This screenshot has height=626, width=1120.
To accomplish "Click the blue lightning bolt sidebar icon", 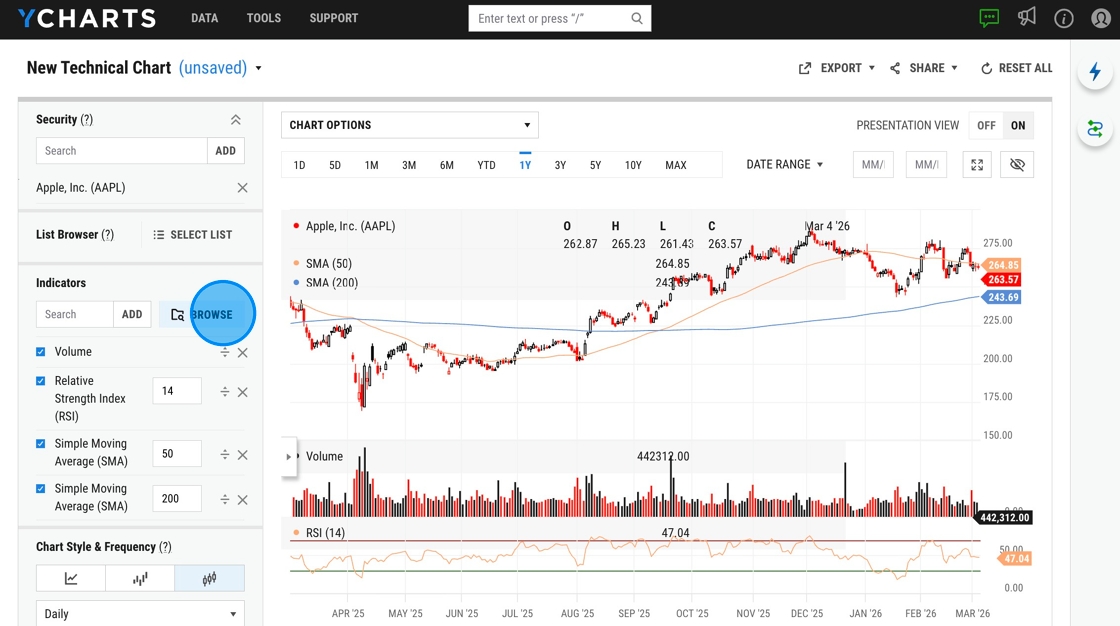I will coord(1095,71).
